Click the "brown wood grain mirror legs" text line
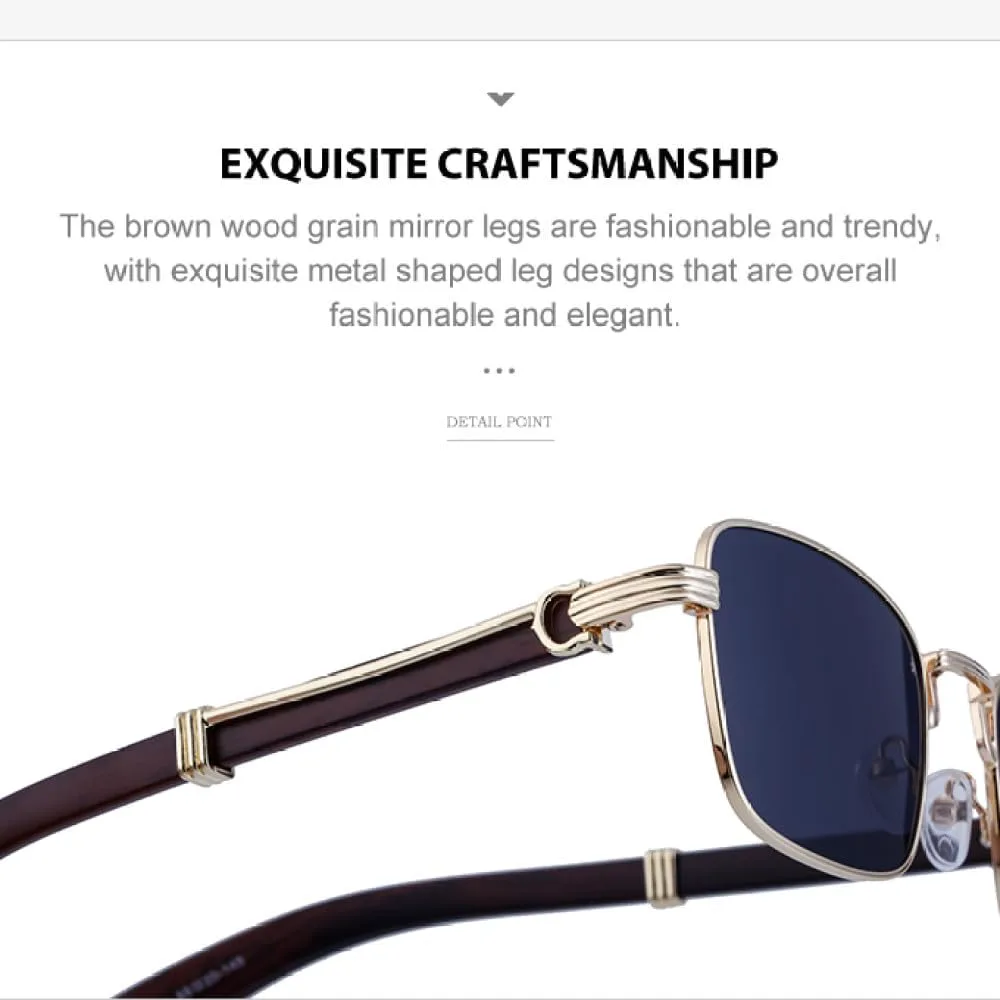1000x1000 pixels. pos(500,227)
